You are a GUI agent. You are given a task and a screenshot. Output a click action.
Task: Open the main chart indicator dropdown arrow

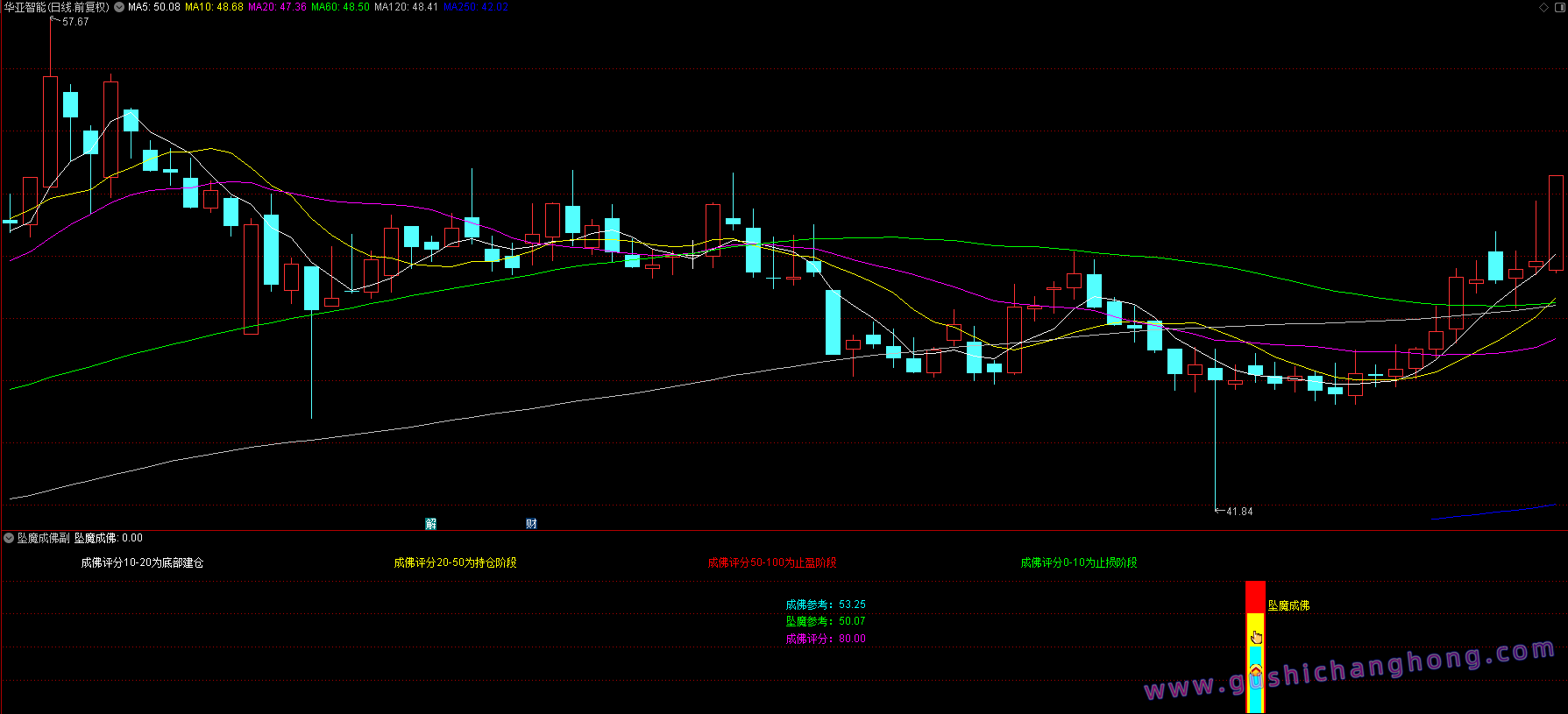pyautogui.click(x=119, y=7)
